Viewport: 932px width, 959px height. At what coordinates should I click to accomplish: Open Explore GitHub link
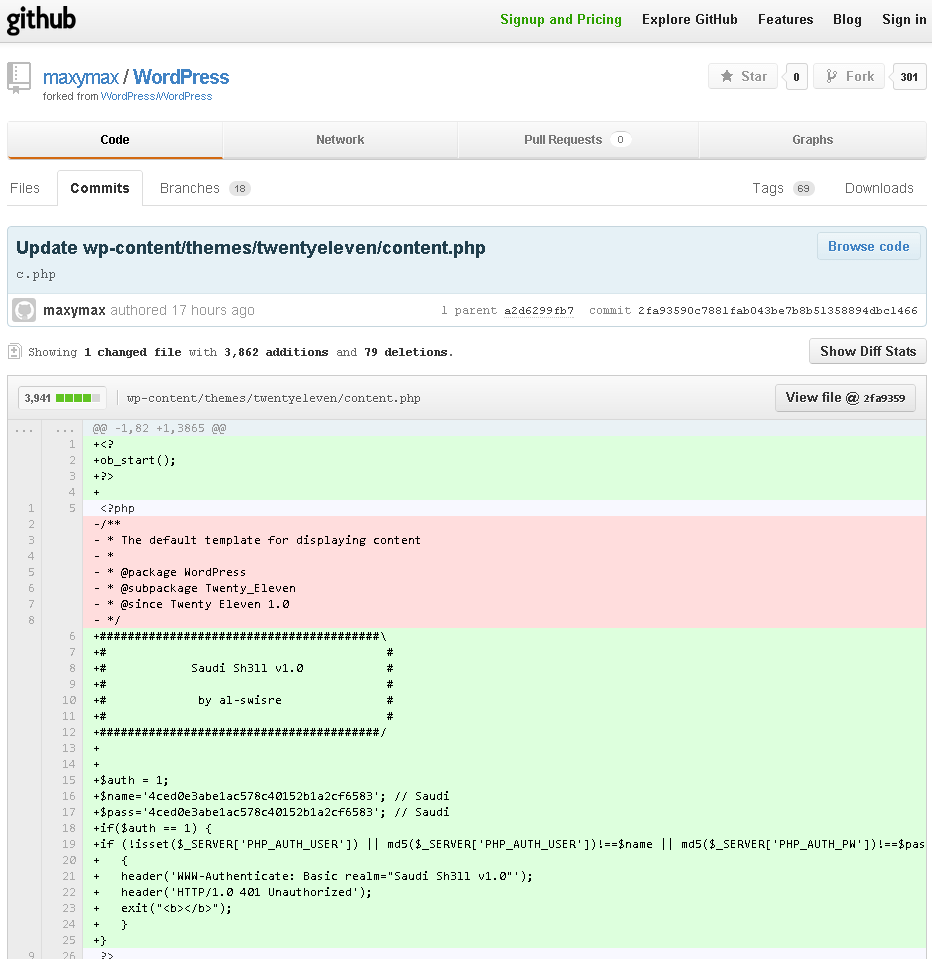[689, 20]
